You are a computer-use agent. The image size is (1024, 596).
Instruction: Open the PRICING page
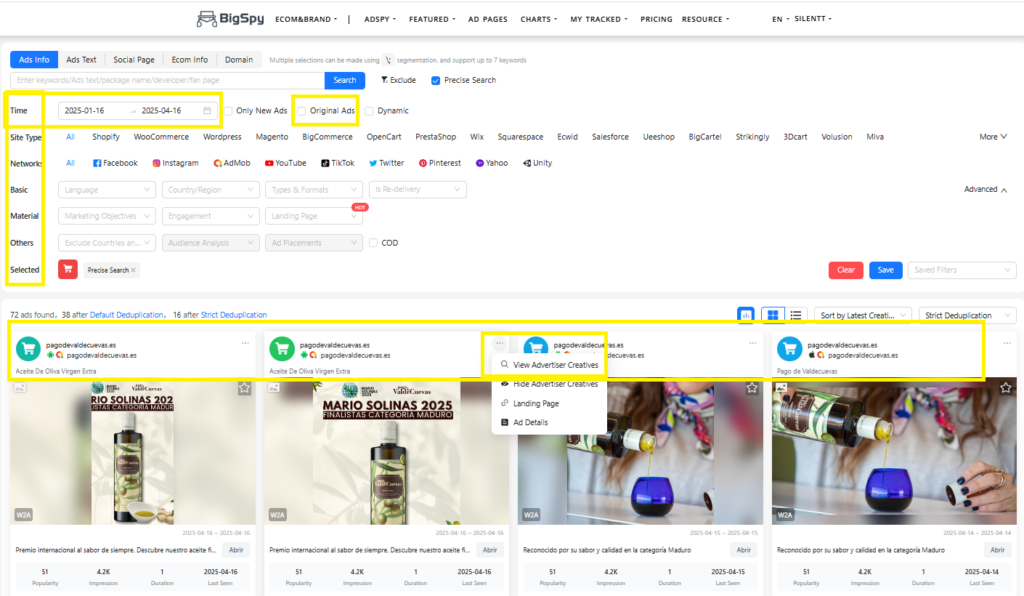tap(656, 19)
